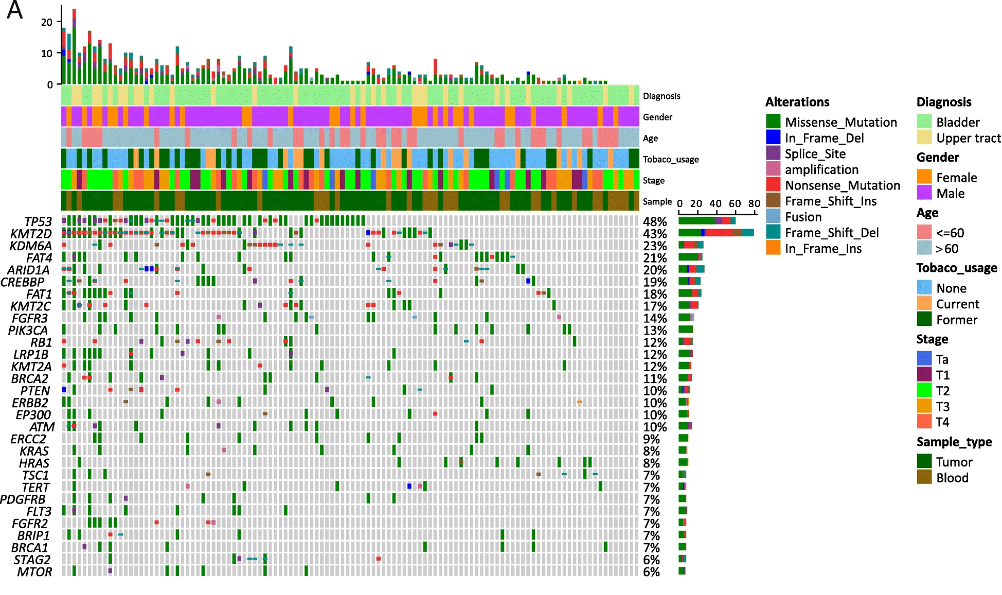Click the T1 stage legend swatch
The image size is (1002, 595).
924,375
